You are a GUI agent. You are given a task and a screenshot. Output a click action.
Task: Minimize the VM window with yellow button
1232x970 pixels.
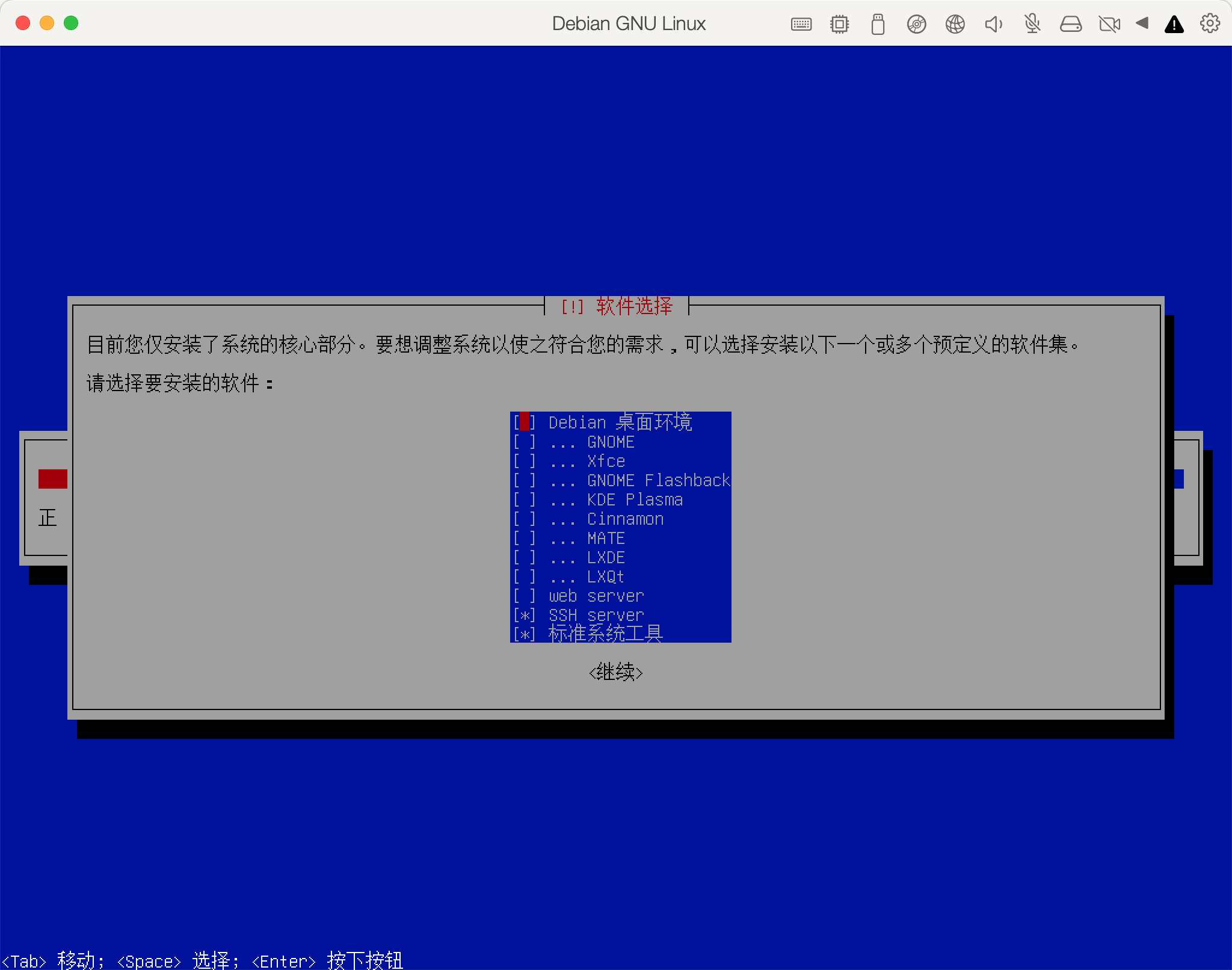click(x=47, y=23)
